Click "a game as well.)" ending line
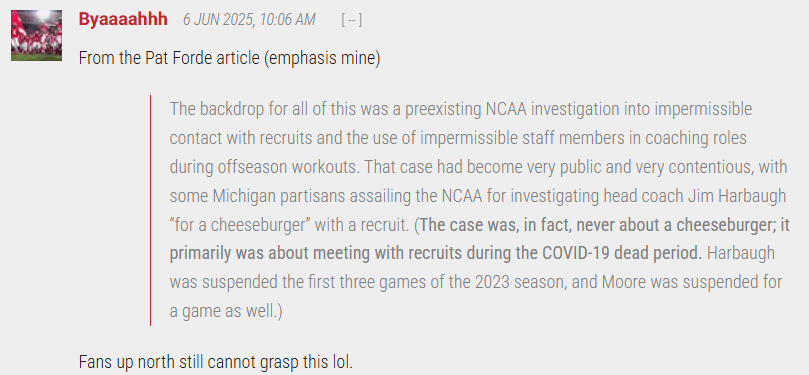 (226, 312)
